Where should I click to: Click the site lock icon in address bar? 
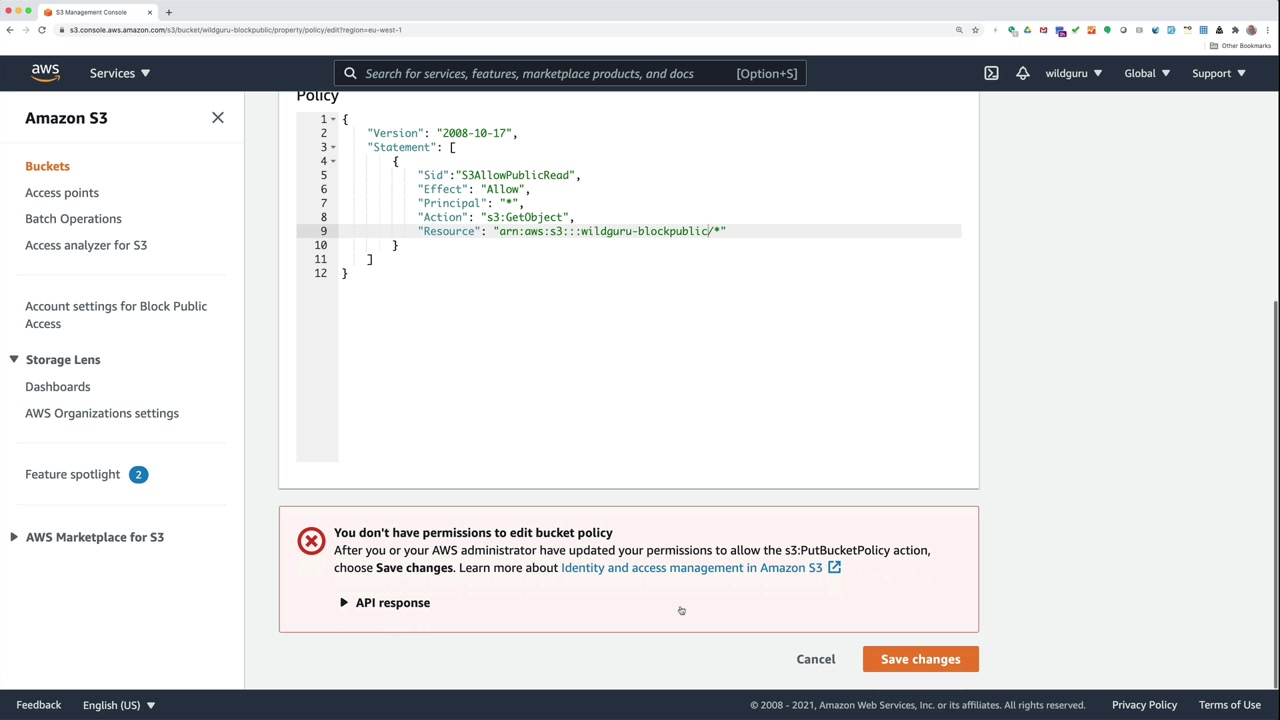[62, 30]
